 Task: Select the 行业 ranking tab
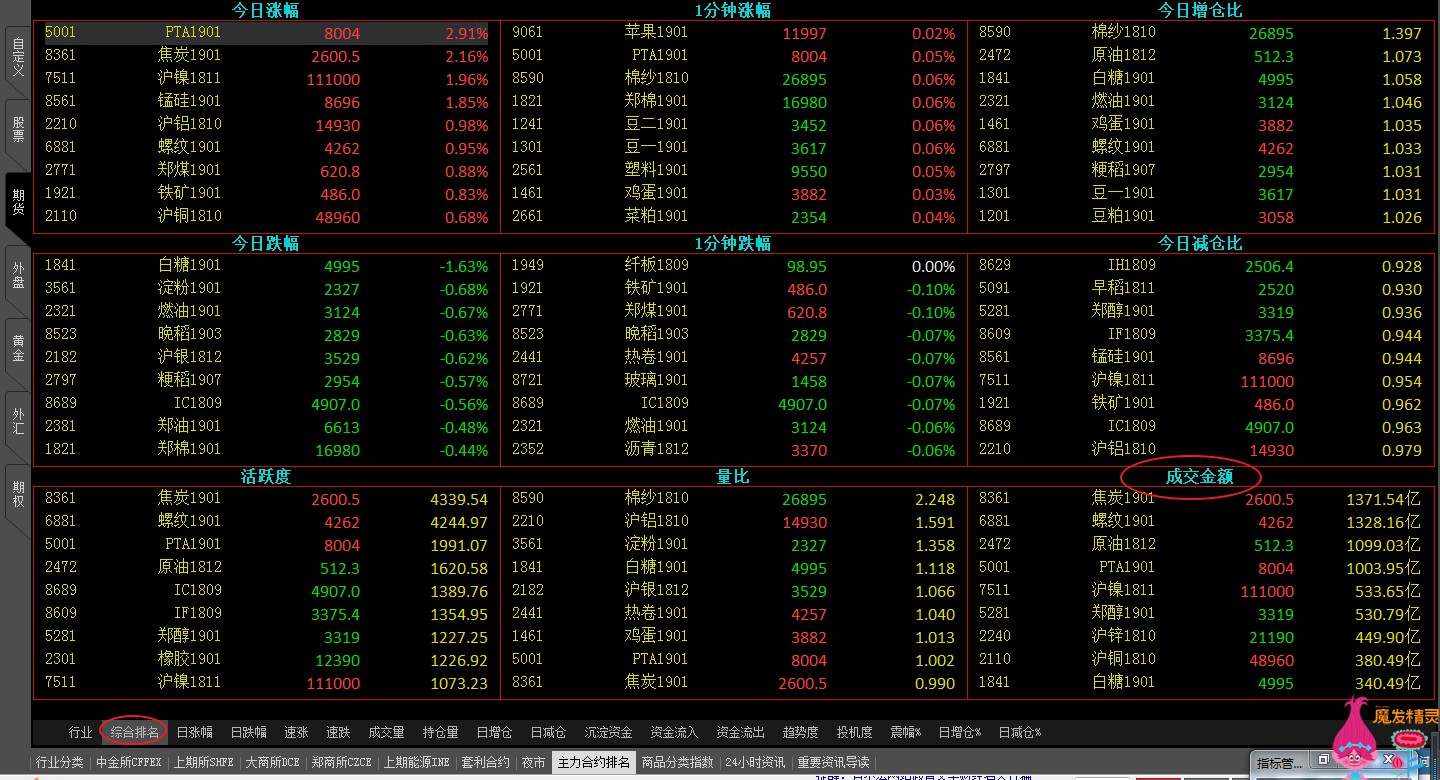coord(80,733)
